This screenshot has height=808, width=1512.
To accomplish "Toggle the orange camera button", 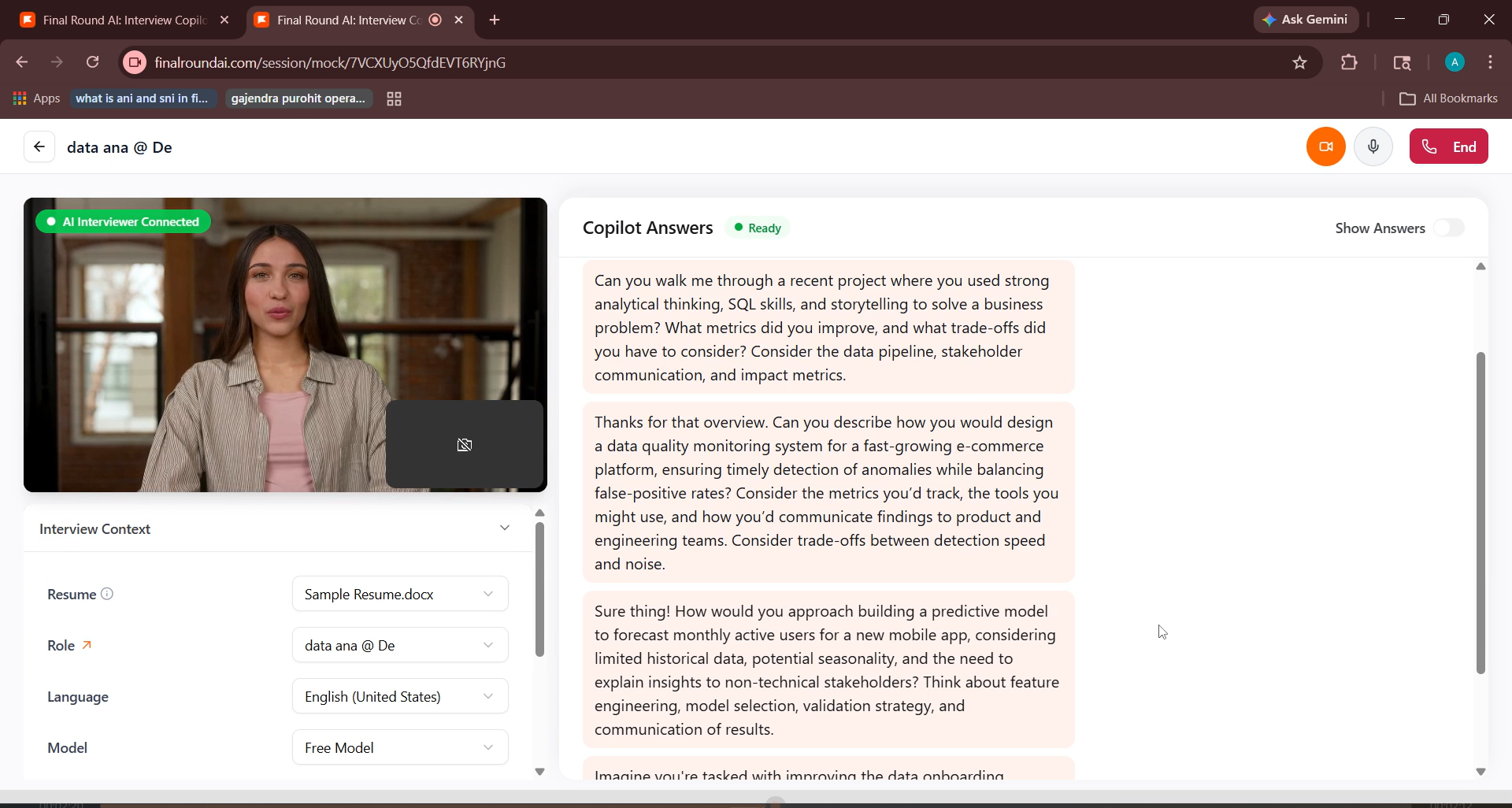I will pos(1326,146).
